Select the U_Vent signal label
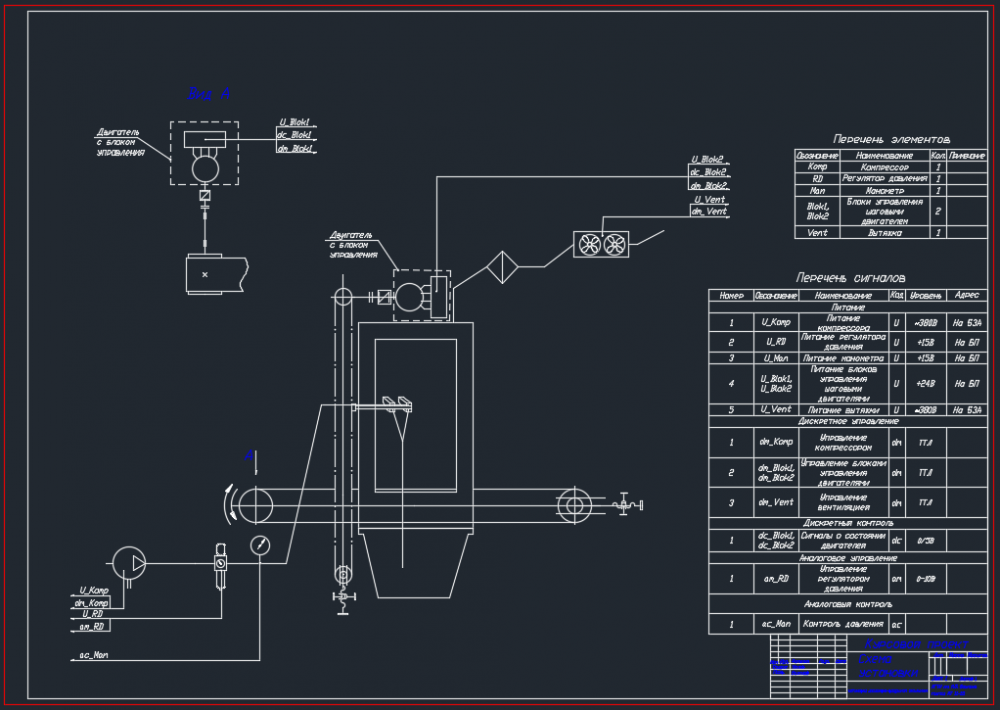The image size is (1000, 710). click(x=710, y=200)
